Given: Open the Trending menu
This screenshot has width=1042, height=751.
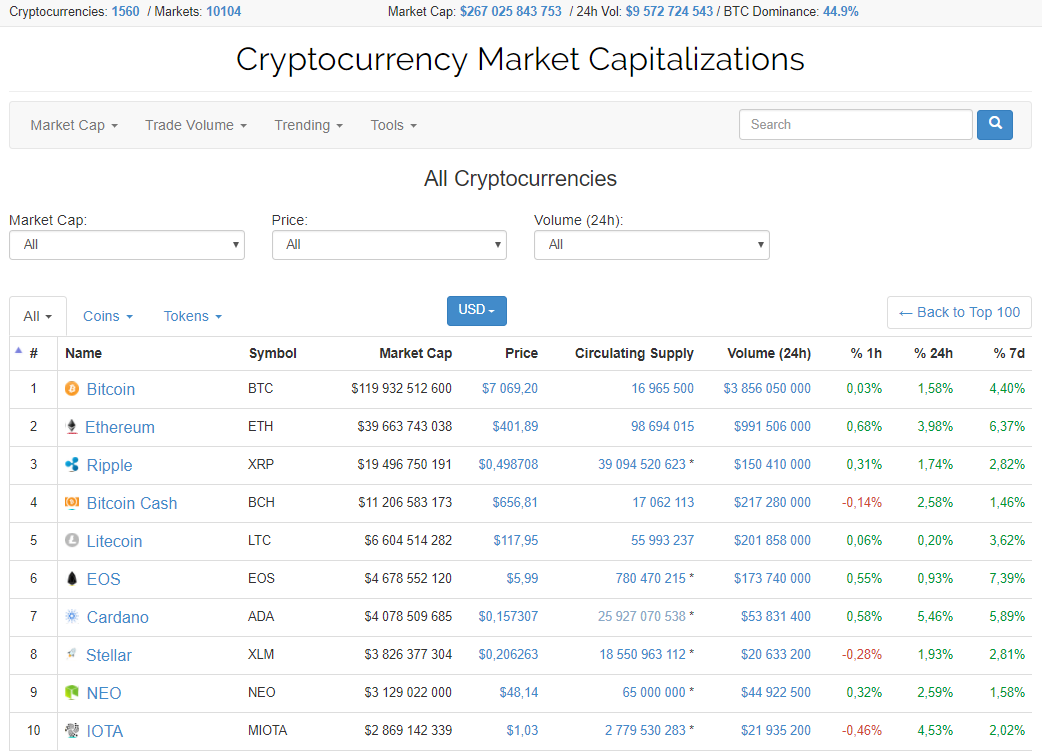Looking at the screenshot, I should click(x=308, y=125).
